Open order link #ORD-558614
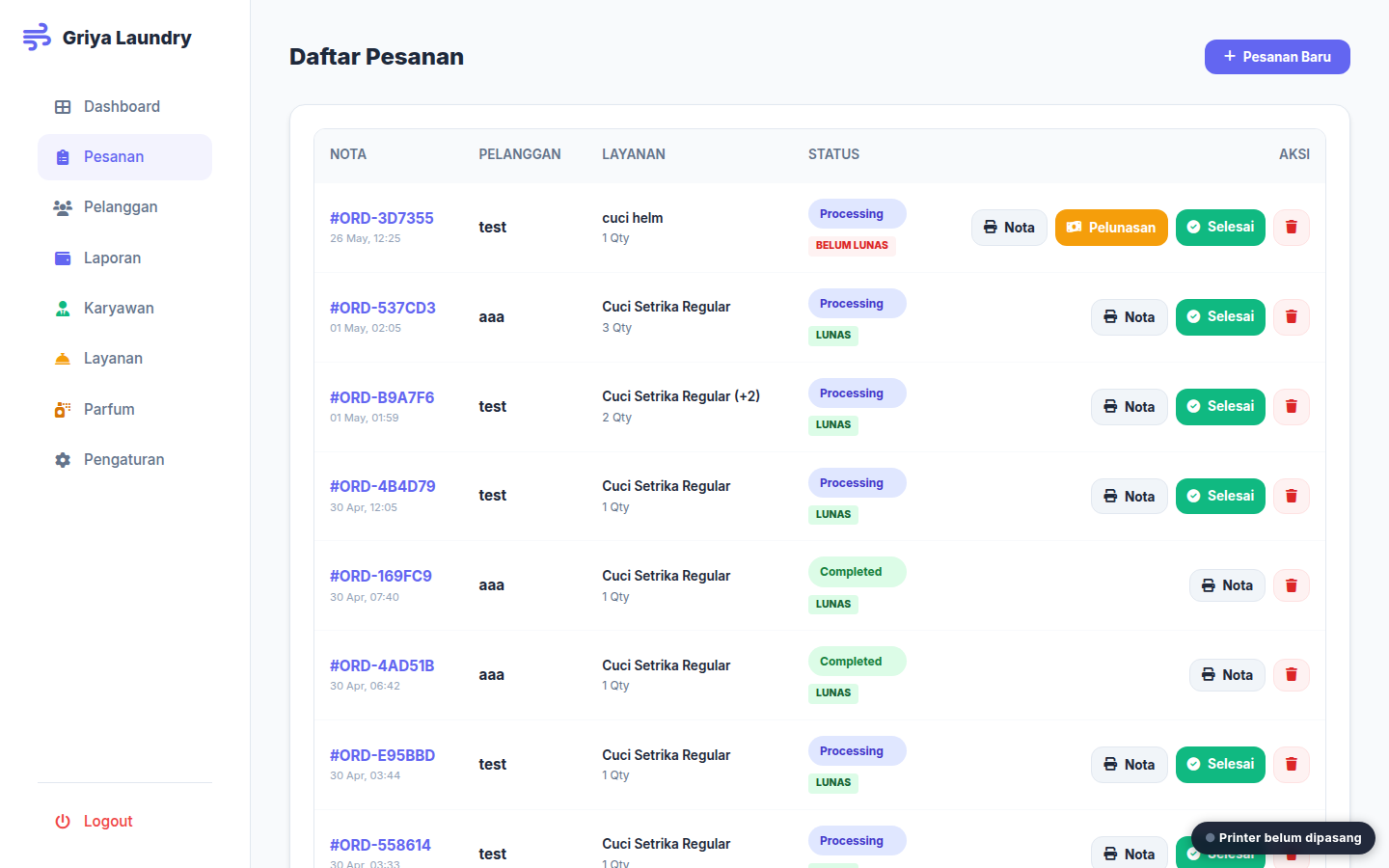Image resolution: width=1389 pixels, height=868 pixels. tap(380, 845)
